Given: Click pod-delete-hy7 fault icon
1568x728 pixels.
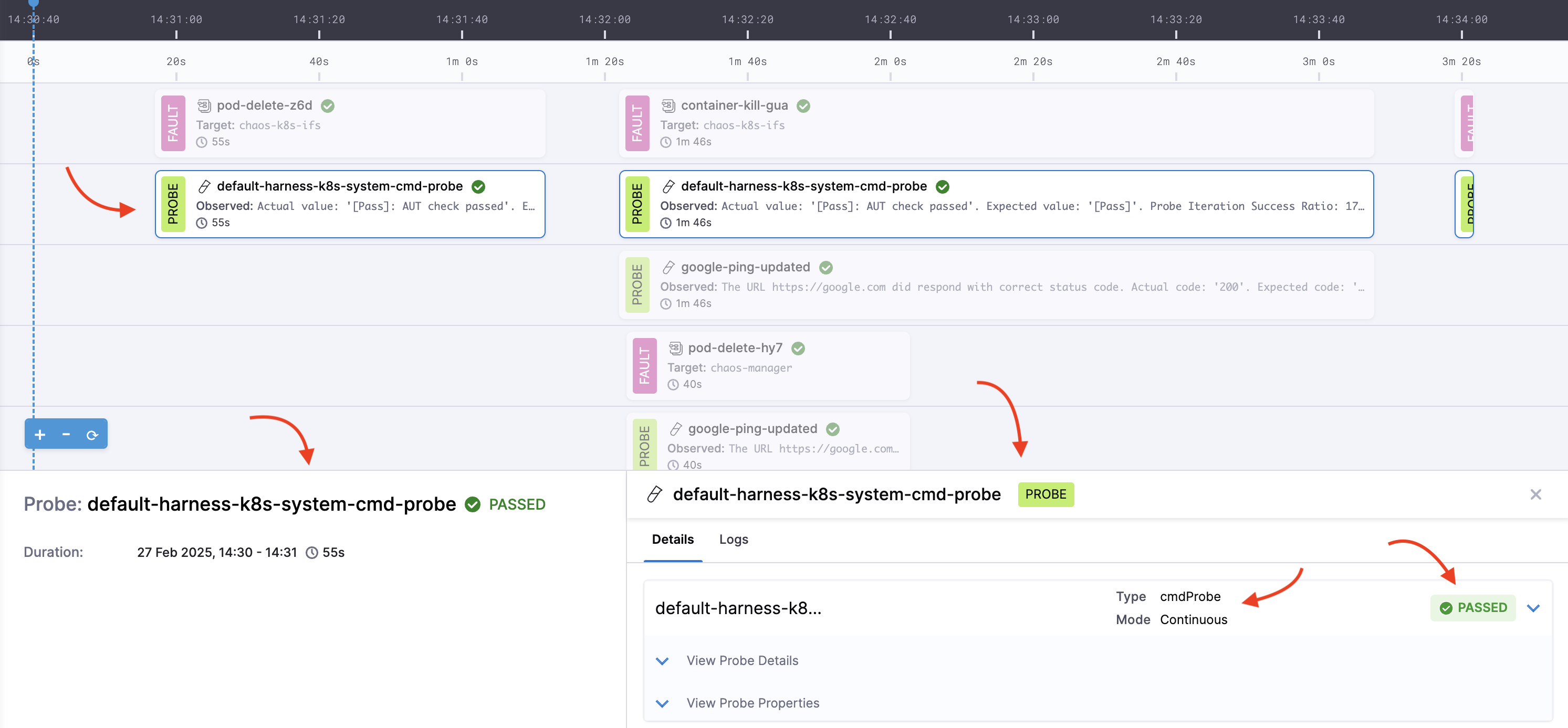Looking at the screenshot, I should click(x=675, y=348).
